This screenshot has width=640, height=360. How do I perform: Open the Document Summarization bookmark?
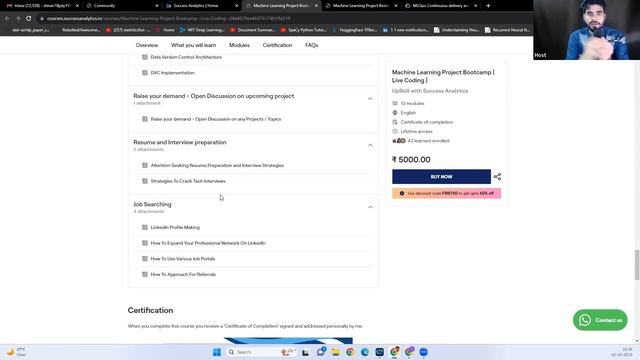(x=253, y=30)
